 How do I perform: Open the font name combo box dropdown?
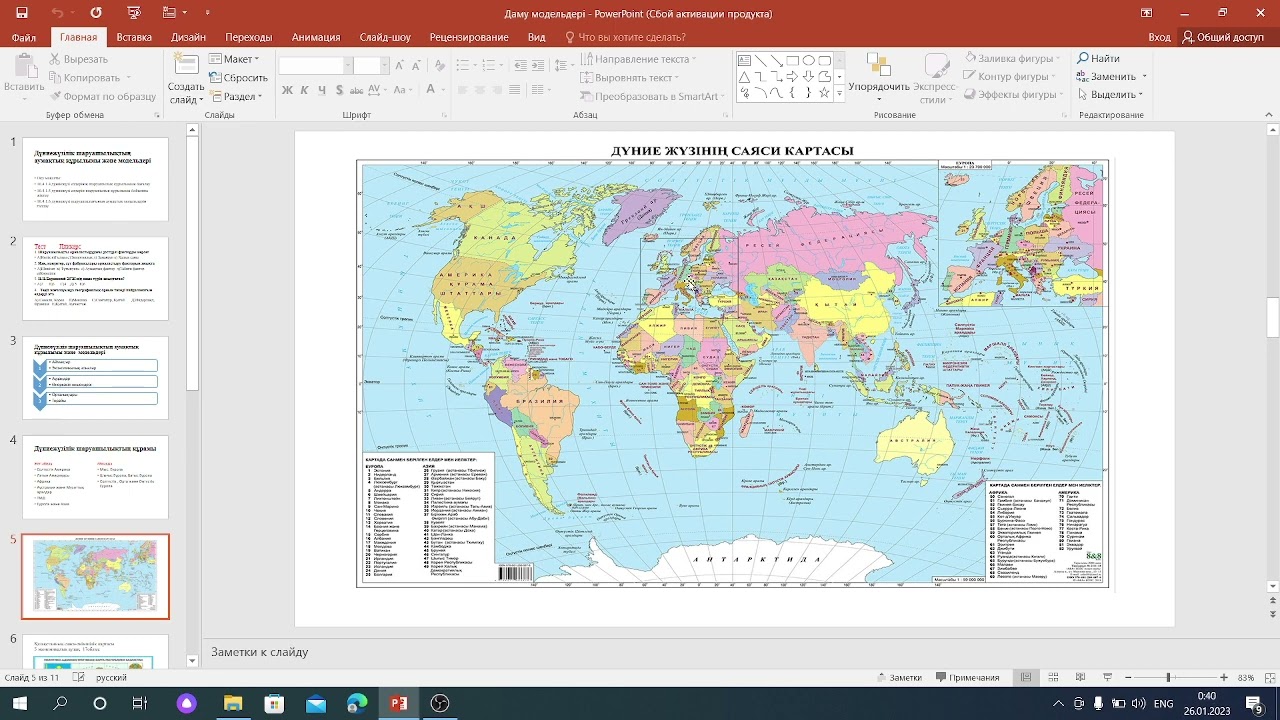point(347,65)
